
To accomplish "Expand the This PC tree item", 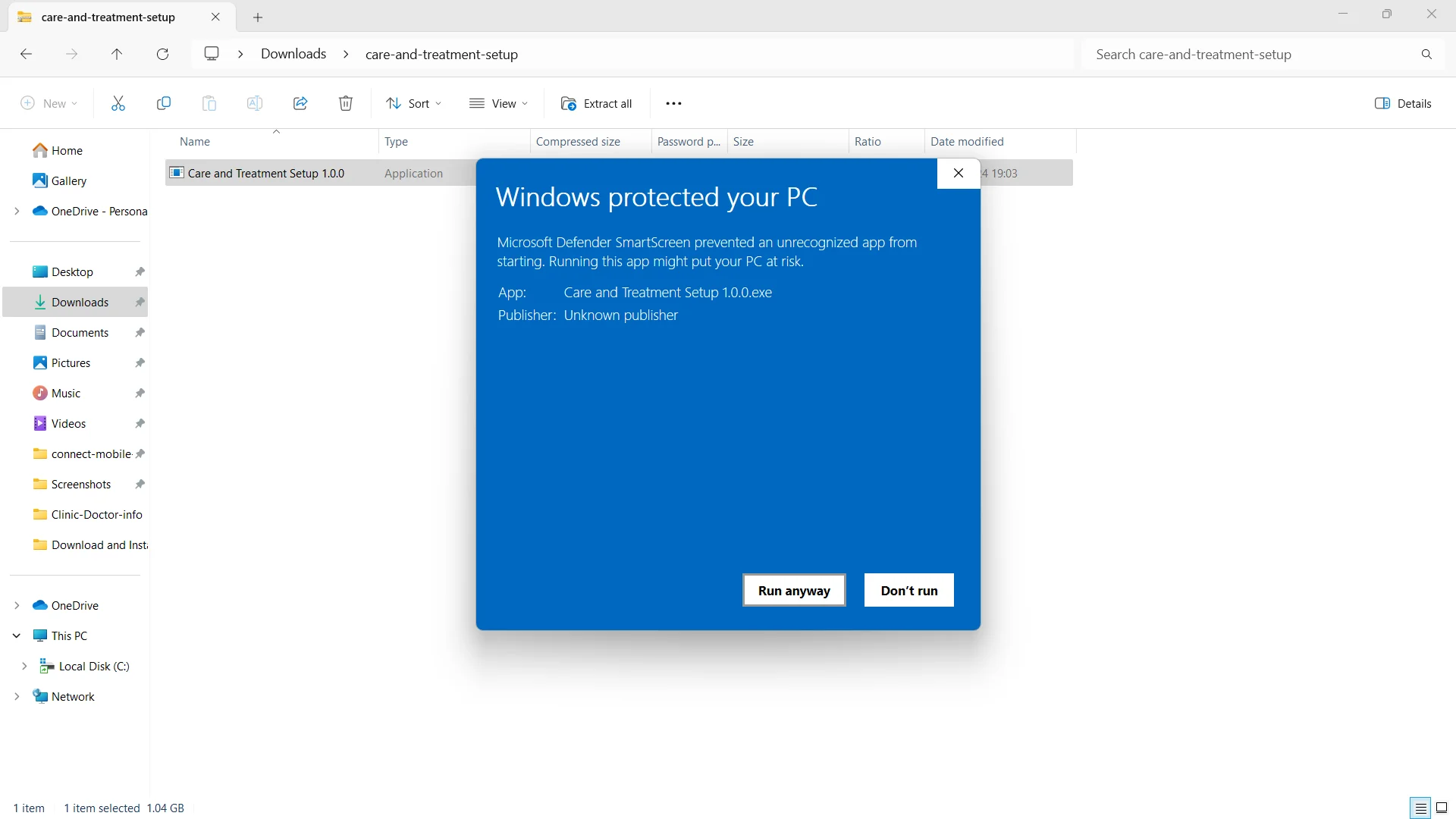I will point(16,635).
